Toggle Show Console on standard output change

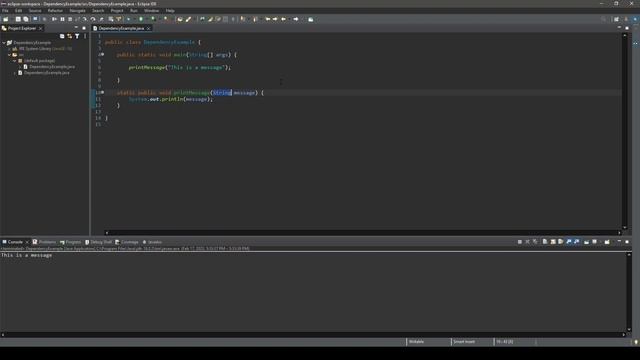pos(569,242)
